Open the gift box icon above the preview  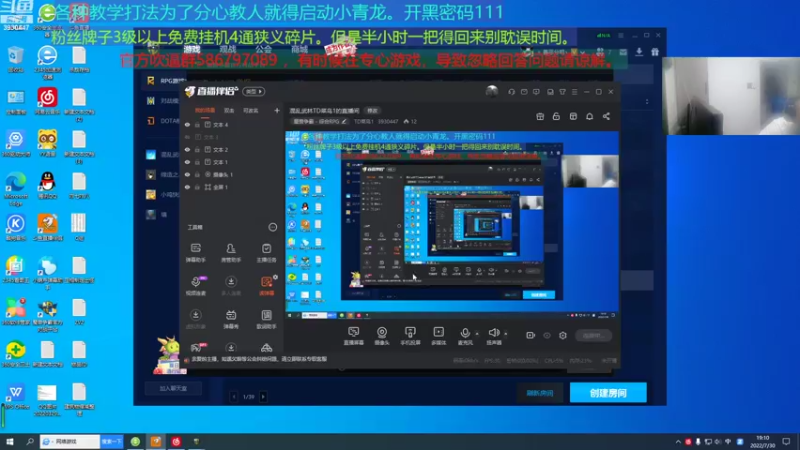pos(540,116)
